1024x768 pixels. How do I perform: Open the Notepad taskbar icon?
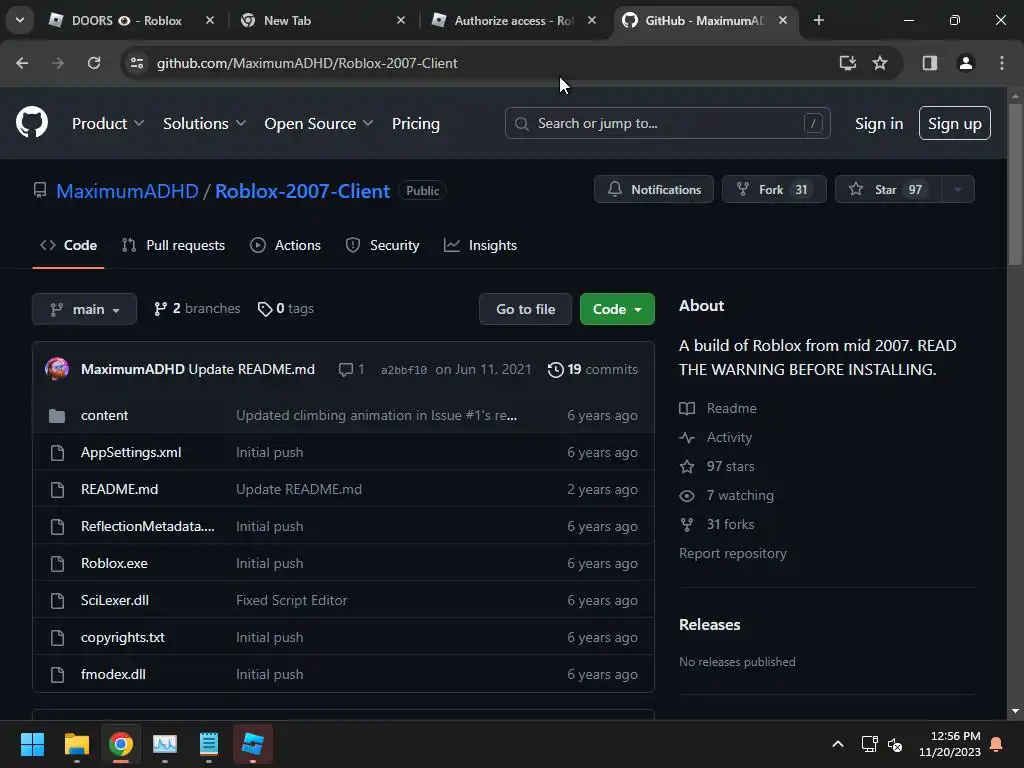(x=208, y=743)
